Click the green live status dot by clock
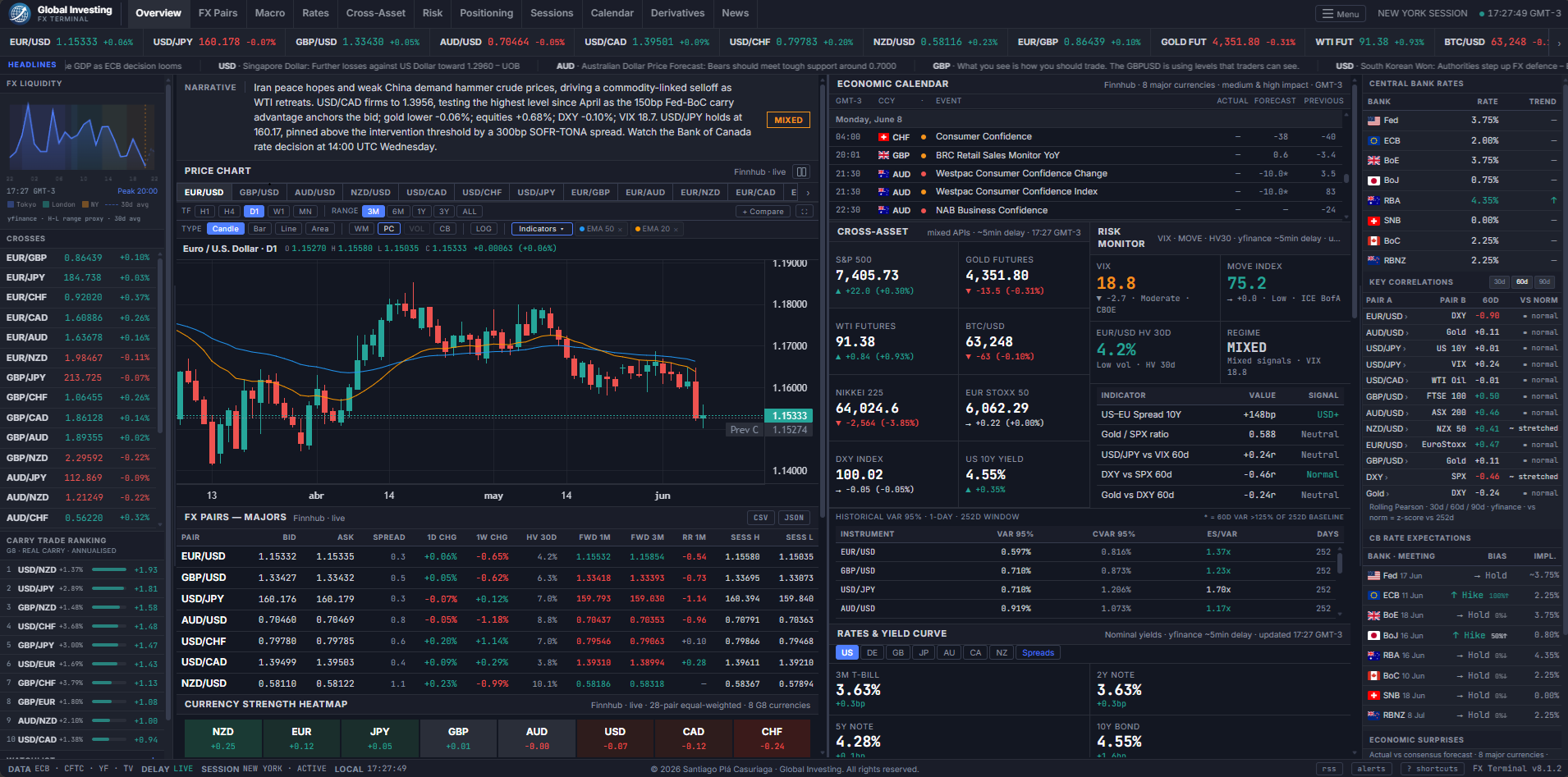Screen dimensions: 1568x777 1482,14
